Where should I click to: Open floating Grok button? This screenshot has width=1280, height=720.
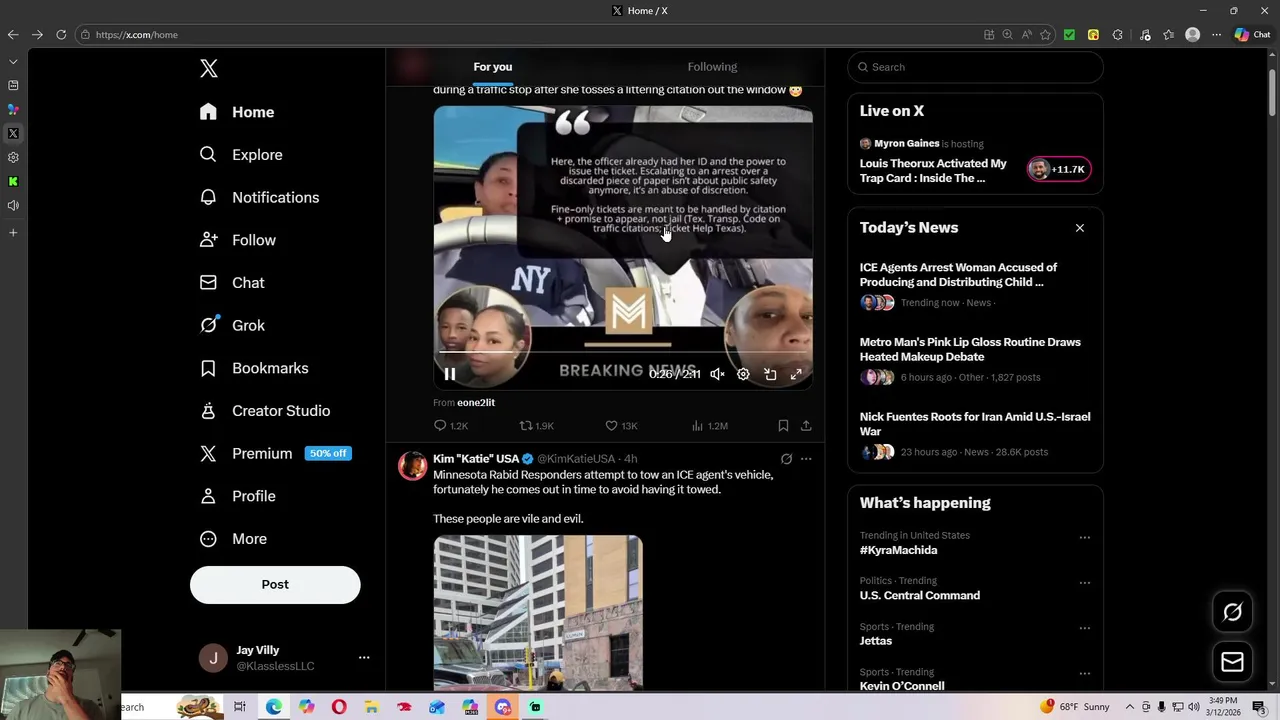[x=1232, y=612]
